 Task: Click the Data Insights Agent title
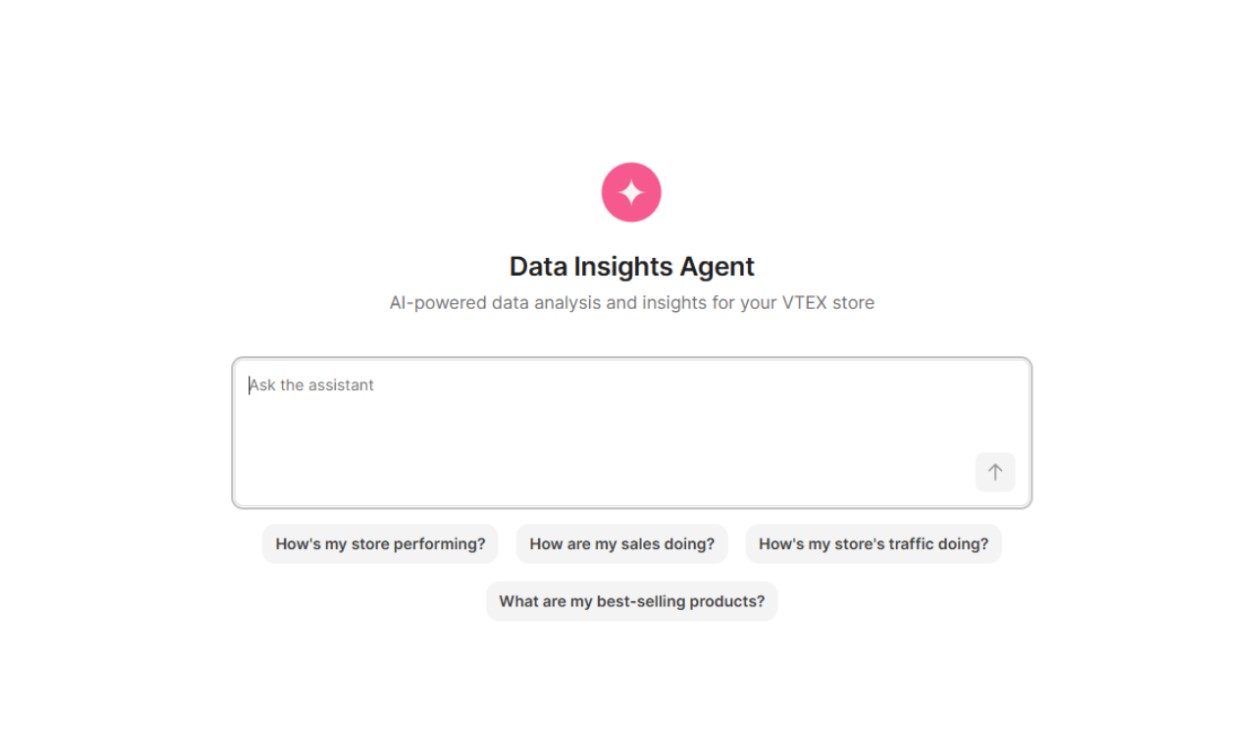pyautogui.click(x=631, y=266)
